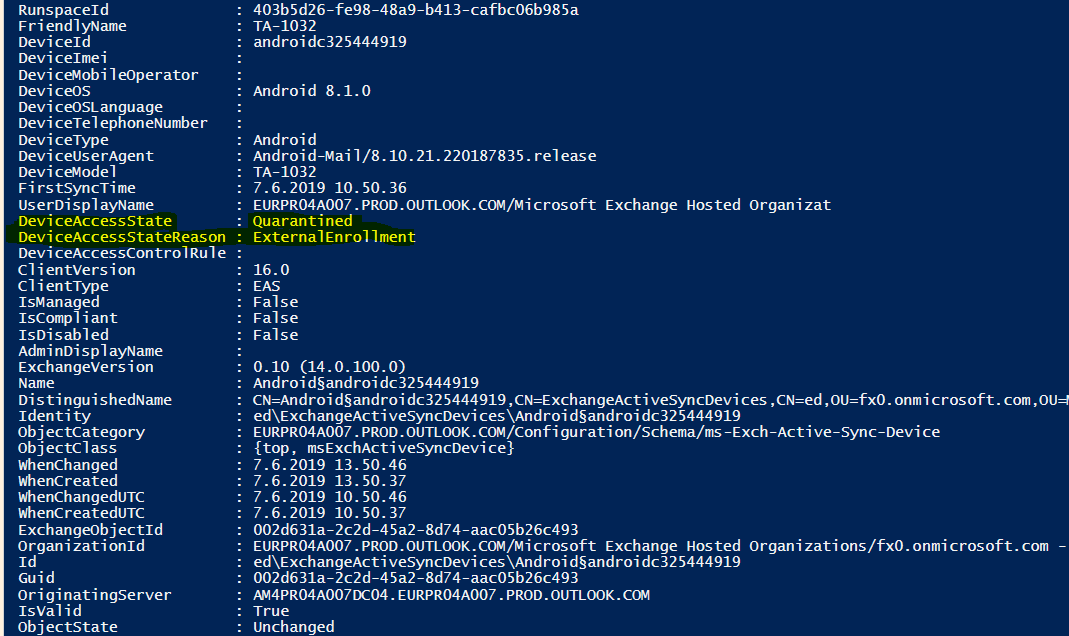The height and width of the screenshot is (636, 1069).
Task: Click the DeviceAccessState property name
Action: tap(95, 221)
